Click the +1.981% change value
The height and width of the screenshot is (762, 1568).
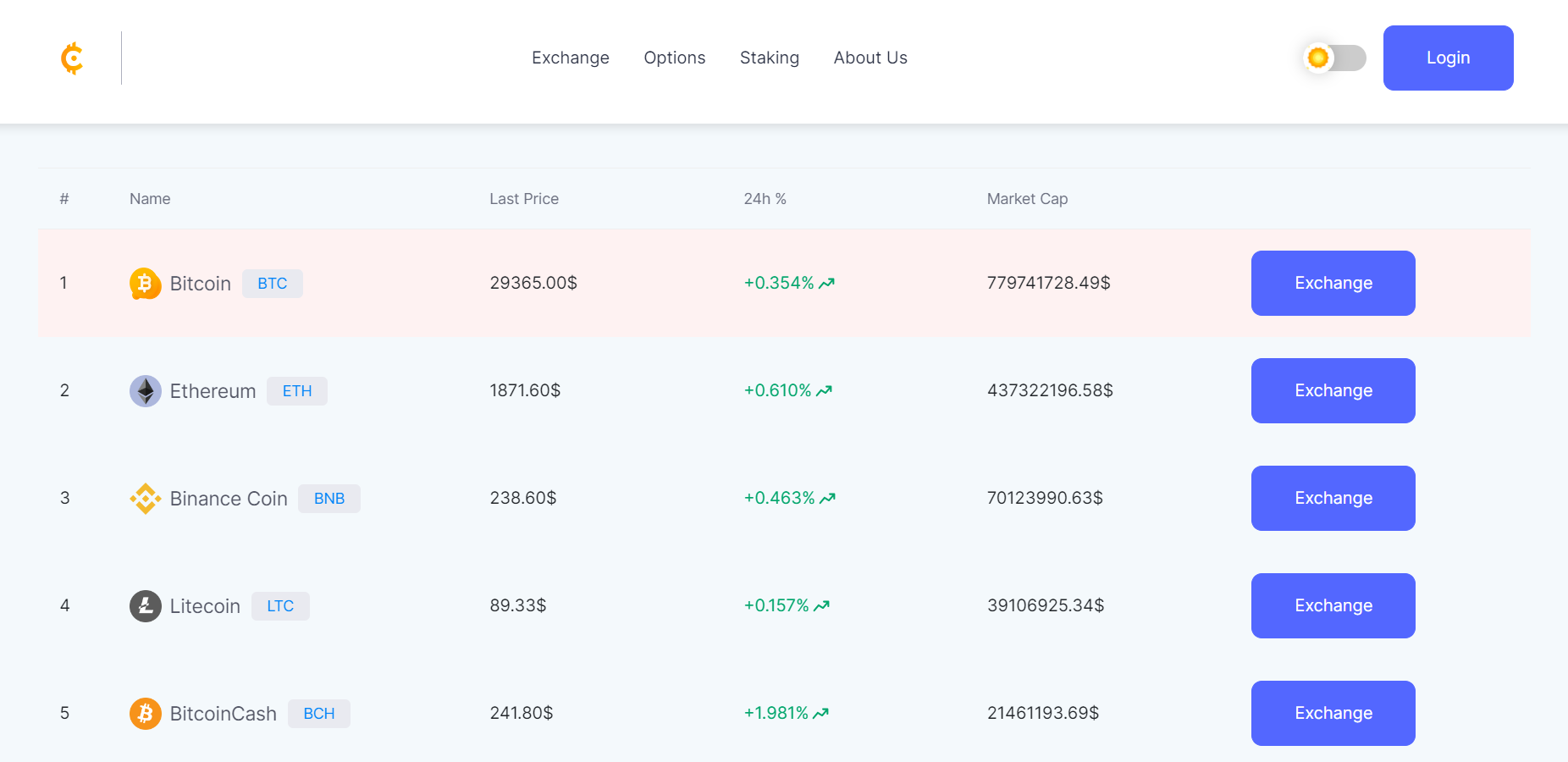click(776, 713)
